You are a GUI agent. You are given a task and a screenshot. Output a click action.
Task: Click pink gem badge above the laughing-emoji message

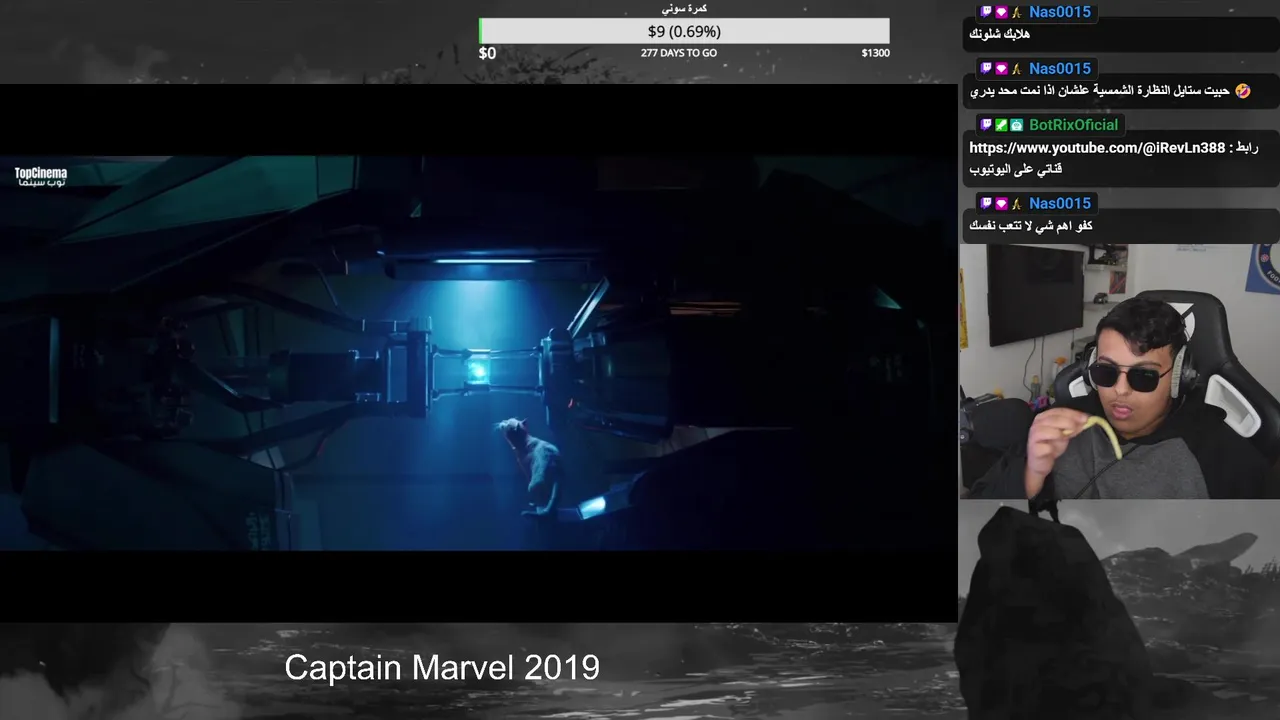pyautogui.click(x=1001, y=69)
